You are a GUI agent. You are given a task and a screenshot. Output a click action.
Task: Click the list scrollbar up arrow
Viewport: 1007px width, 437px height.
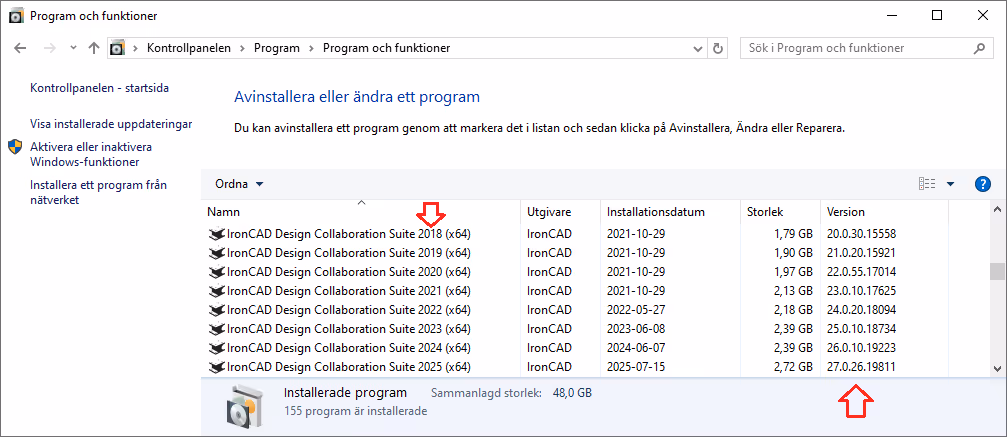click(997, 210)
